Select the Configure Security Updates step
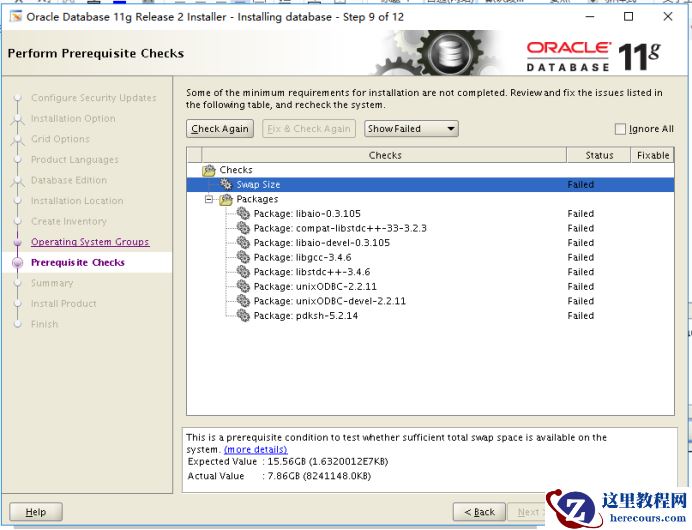The height and width of the screenshot is (530, 692). 94,98
